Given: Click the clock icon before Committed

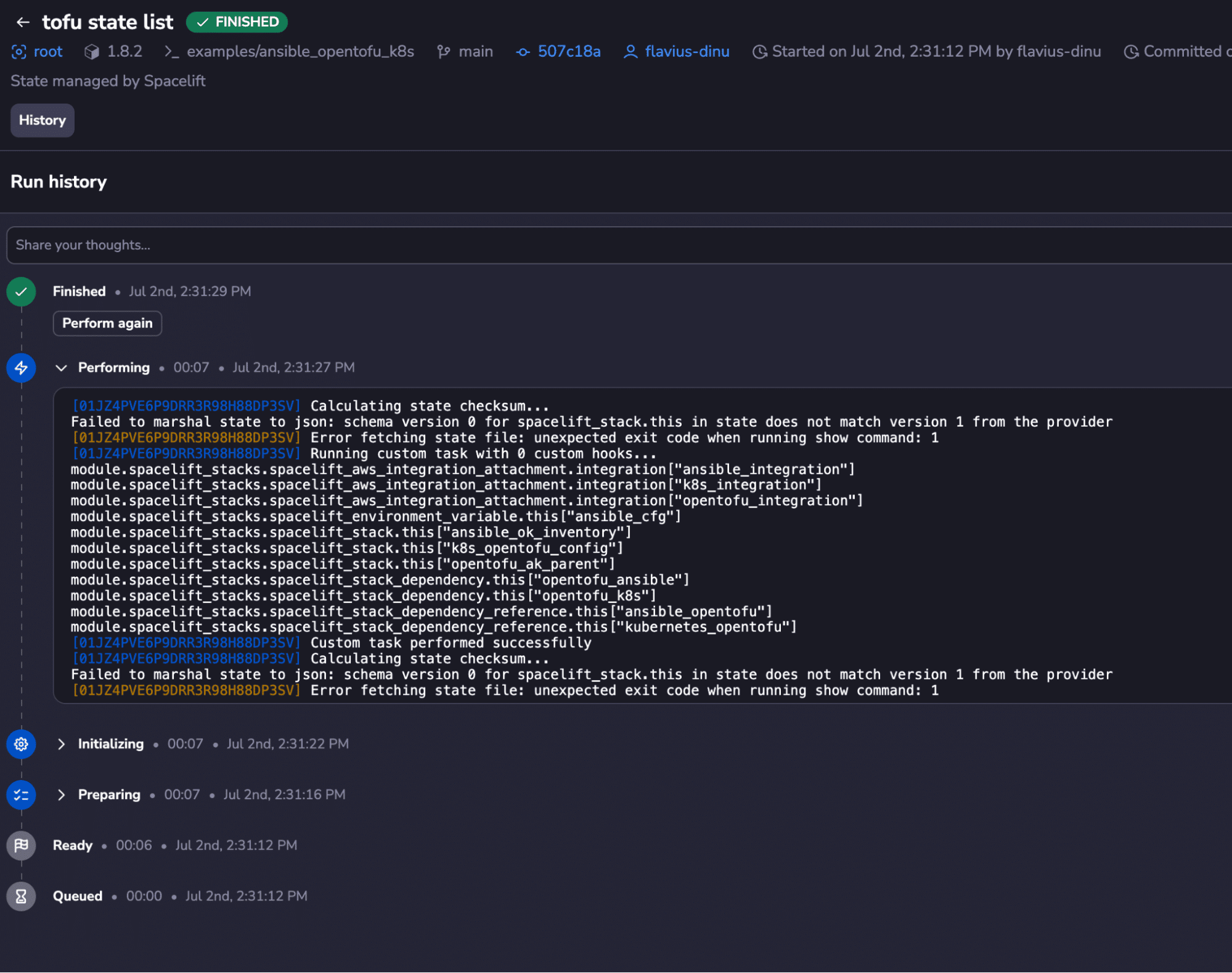Looking at the screenshot, I should [1131, 52].
